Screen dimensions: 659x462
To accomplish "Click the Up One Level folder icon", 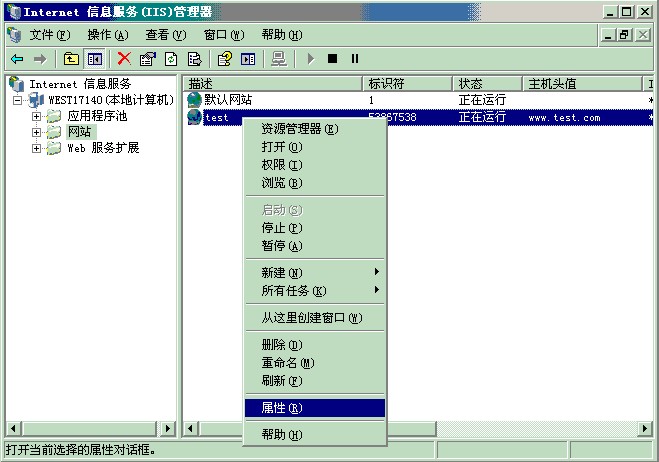I will [x=71, y=59].
